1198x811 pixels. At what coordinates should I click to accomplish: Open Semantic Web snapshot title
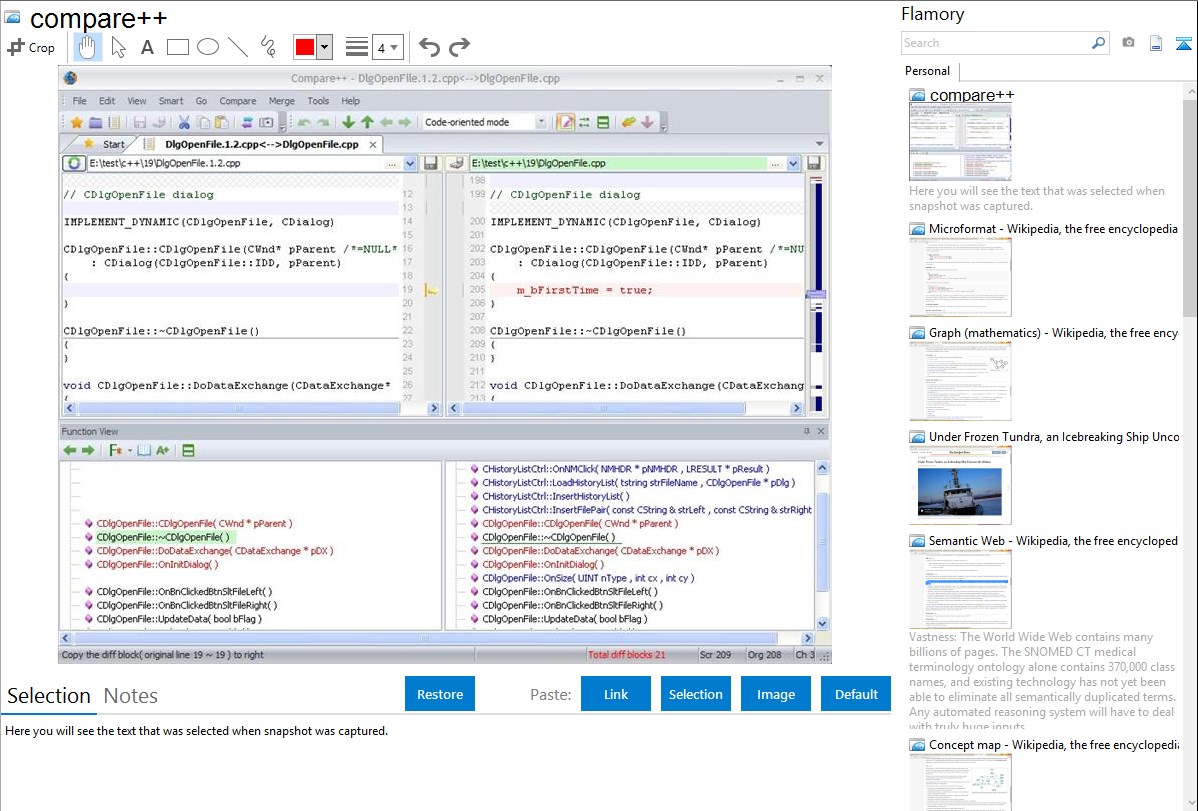1053,540
